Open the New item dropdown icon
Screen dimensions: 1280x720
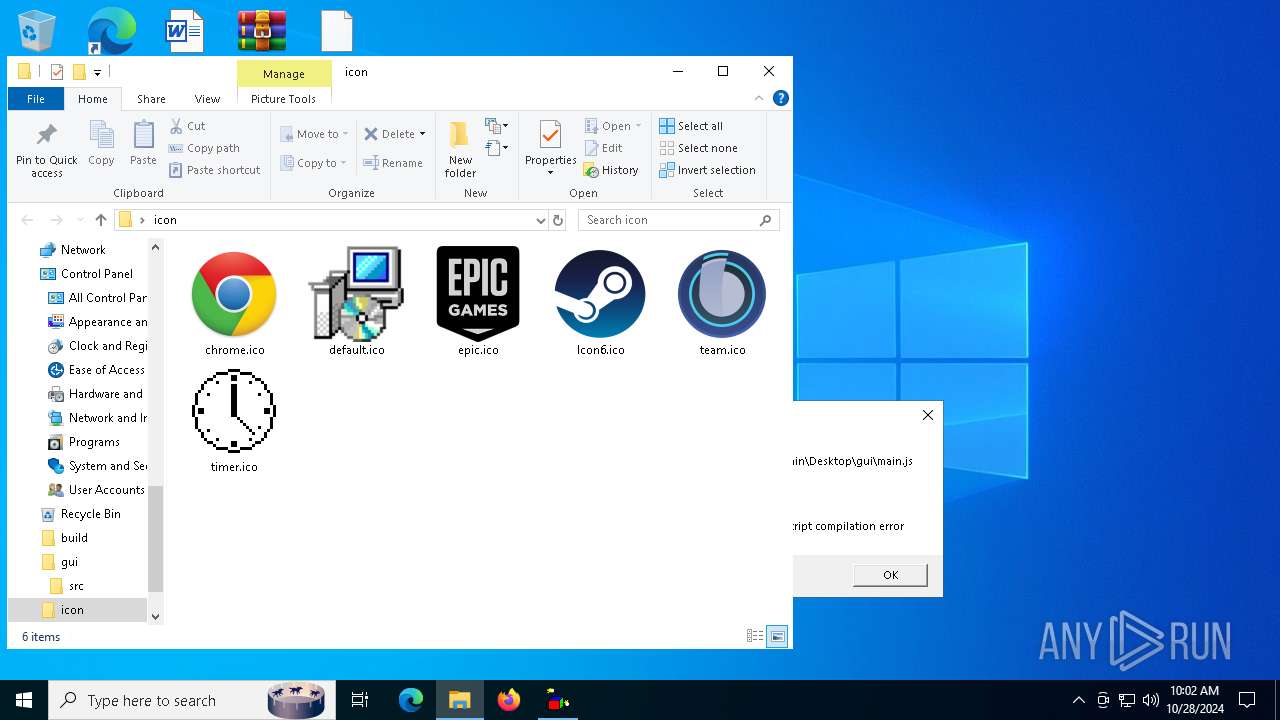click(x=497, y=126)
